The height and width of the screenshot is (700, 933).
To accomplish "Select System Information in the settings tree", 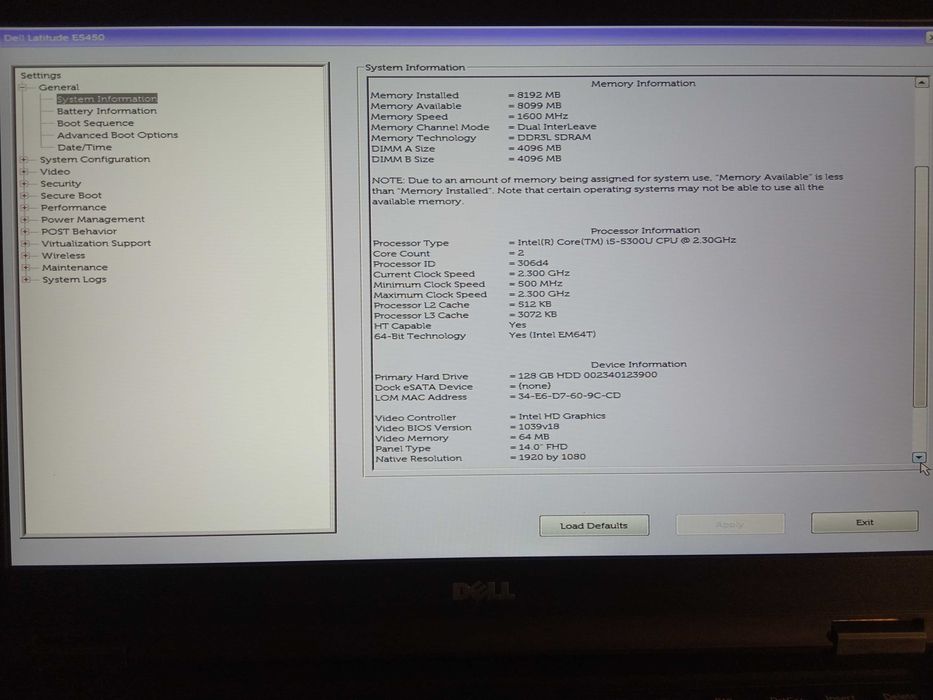I will pyautogui.click(x=107, y=99).
